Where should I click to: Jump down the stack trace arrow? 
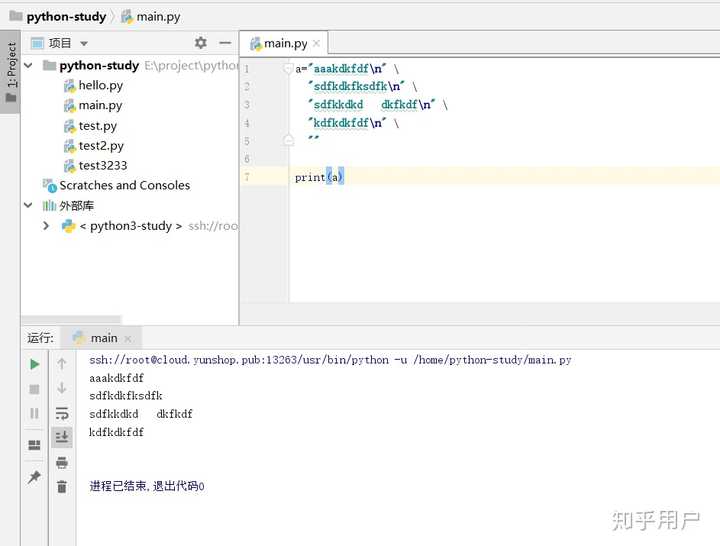click(62, 388)
